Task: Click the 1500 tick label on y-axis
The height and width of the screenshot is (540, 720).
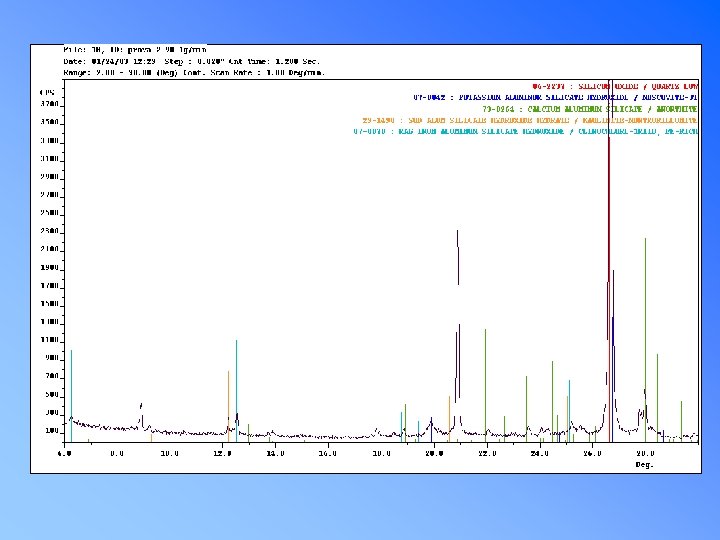Action: pos(50,304)
